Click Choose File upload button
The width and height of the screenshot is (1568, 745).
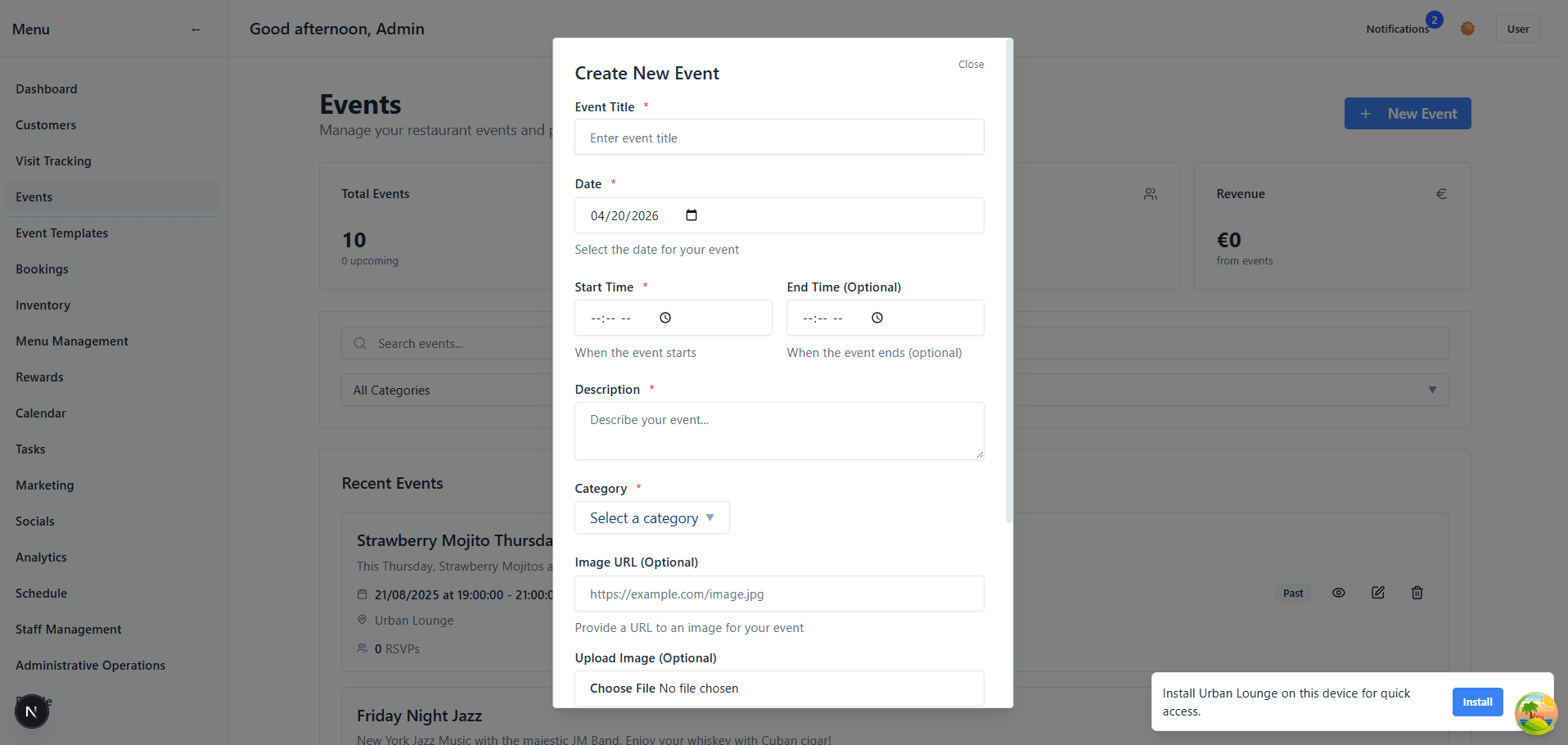click(x=623, y=689)
